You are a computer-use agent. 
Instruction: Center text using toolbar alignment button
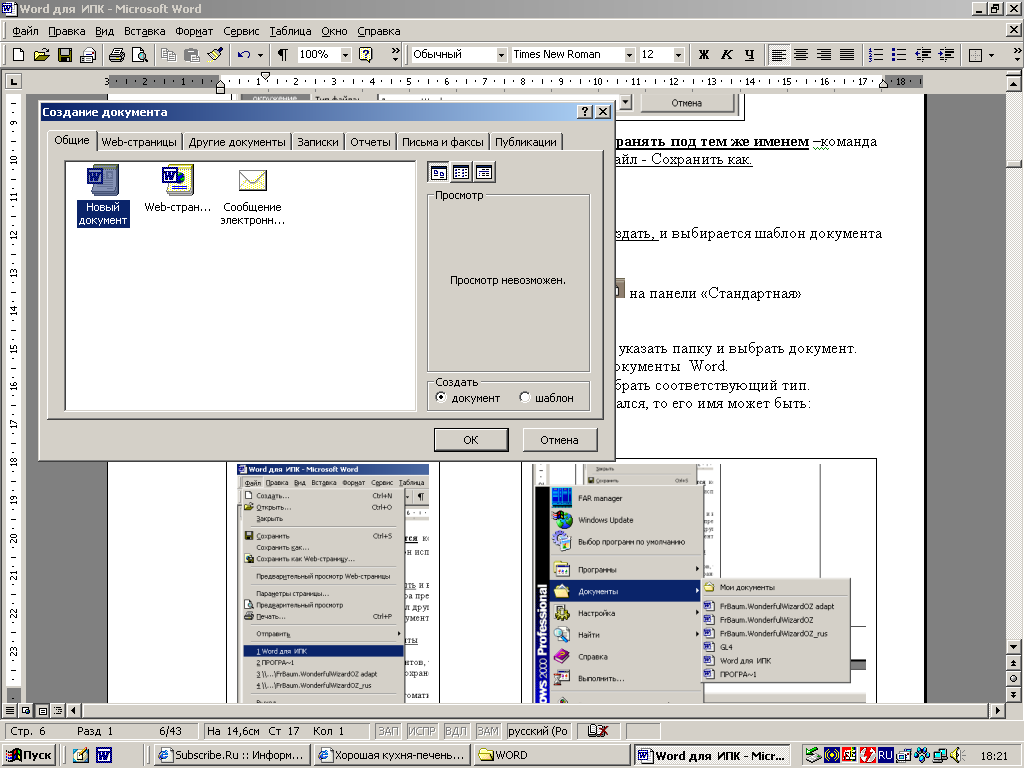click(x=801, y=55)
